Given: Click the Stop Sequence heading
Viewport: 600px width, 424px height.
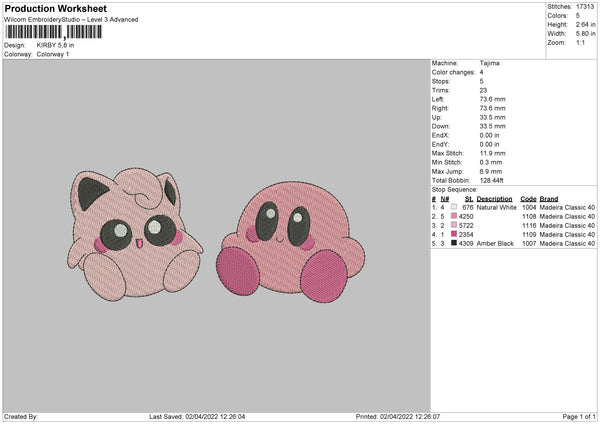Looking at the screenshot, I should point(455,188).
